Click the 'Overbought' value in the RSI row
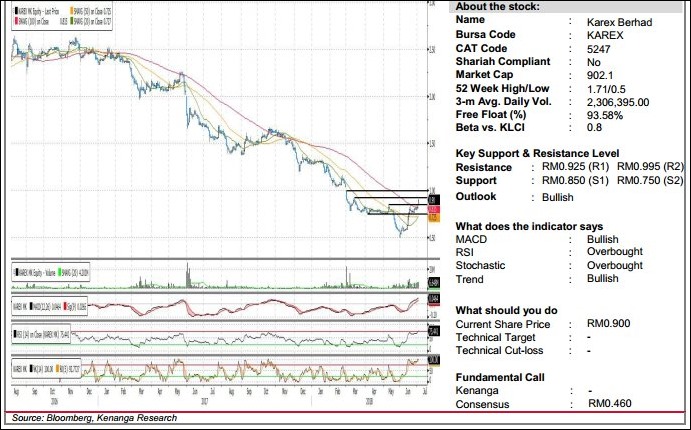 point(615,252)
